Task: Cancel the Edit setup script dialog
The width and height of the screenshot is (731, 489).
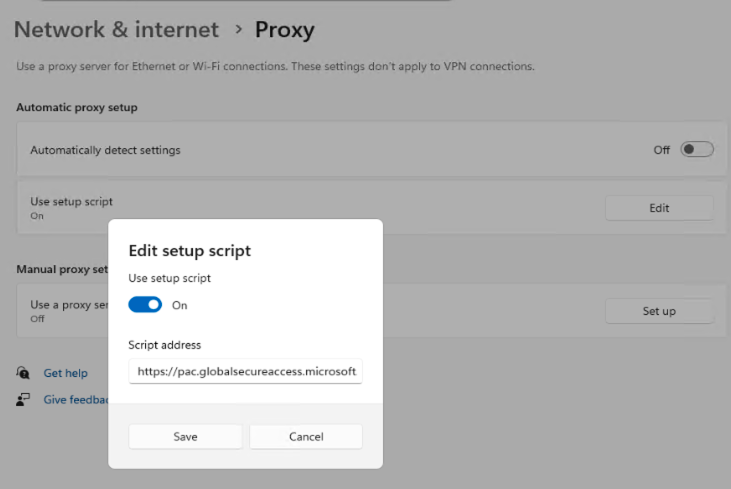Action: coord(305,437)
